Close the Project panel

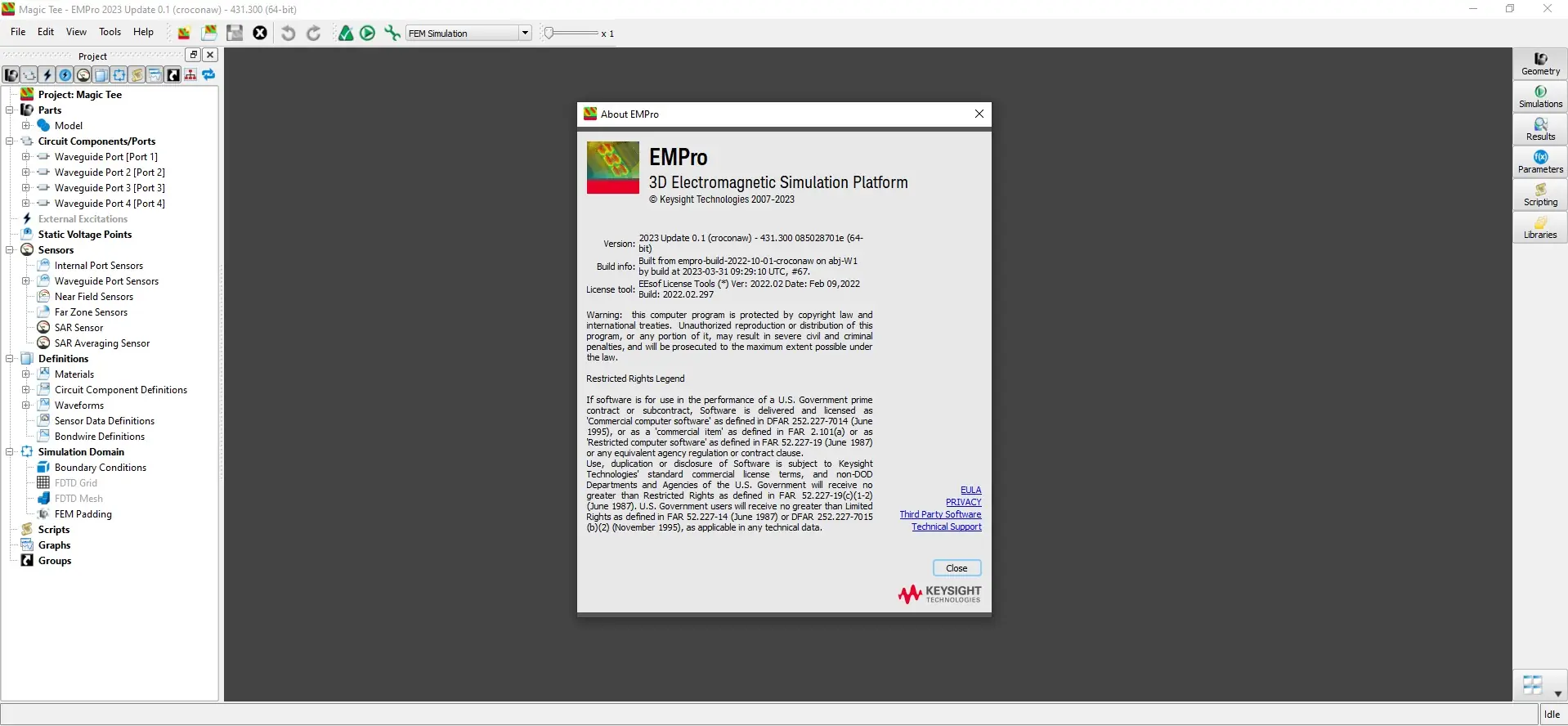click(210, 55)
